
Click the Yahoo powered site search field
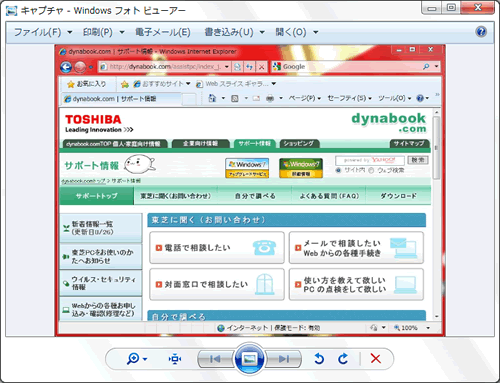click(x=370, y=160)
